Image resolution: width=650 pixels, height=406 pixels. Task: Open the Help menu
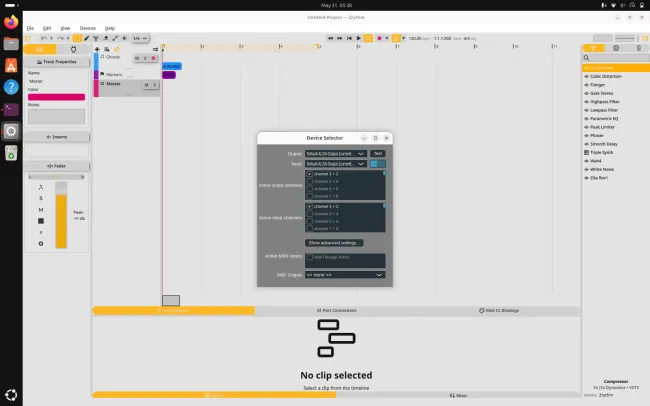click(x=109, y=28)
